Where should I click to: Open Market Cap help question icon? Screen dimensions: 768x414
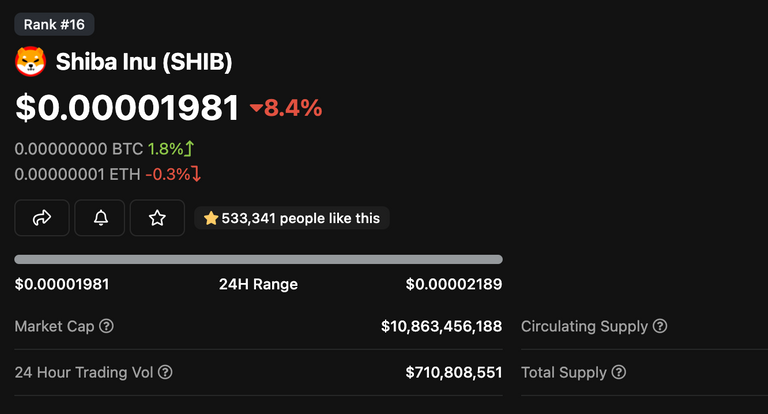(x=106, y=326)
